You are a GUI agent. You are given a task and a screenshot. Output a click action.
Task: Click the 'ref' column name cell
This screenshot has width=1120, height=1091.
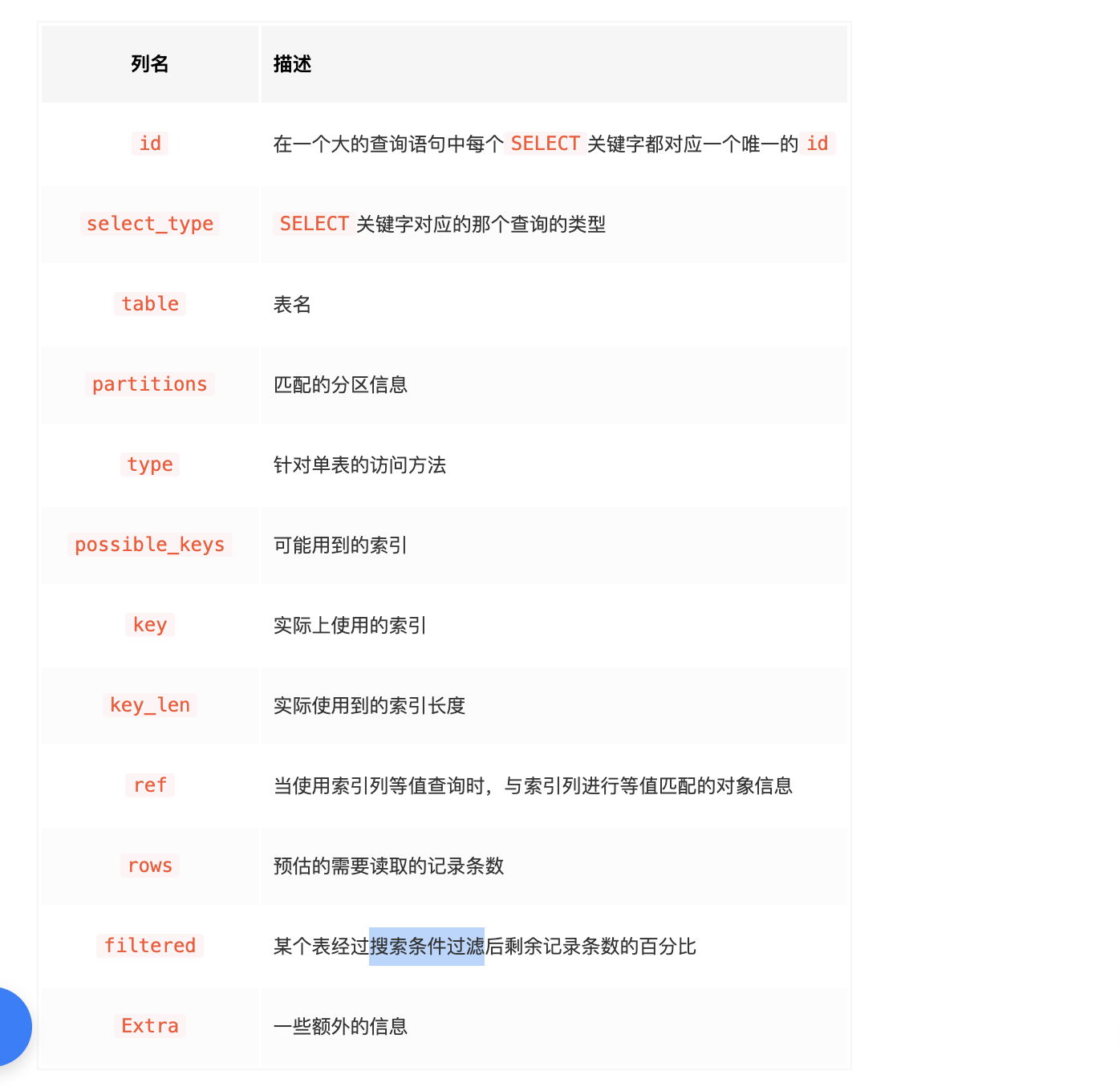coord(150,785)
